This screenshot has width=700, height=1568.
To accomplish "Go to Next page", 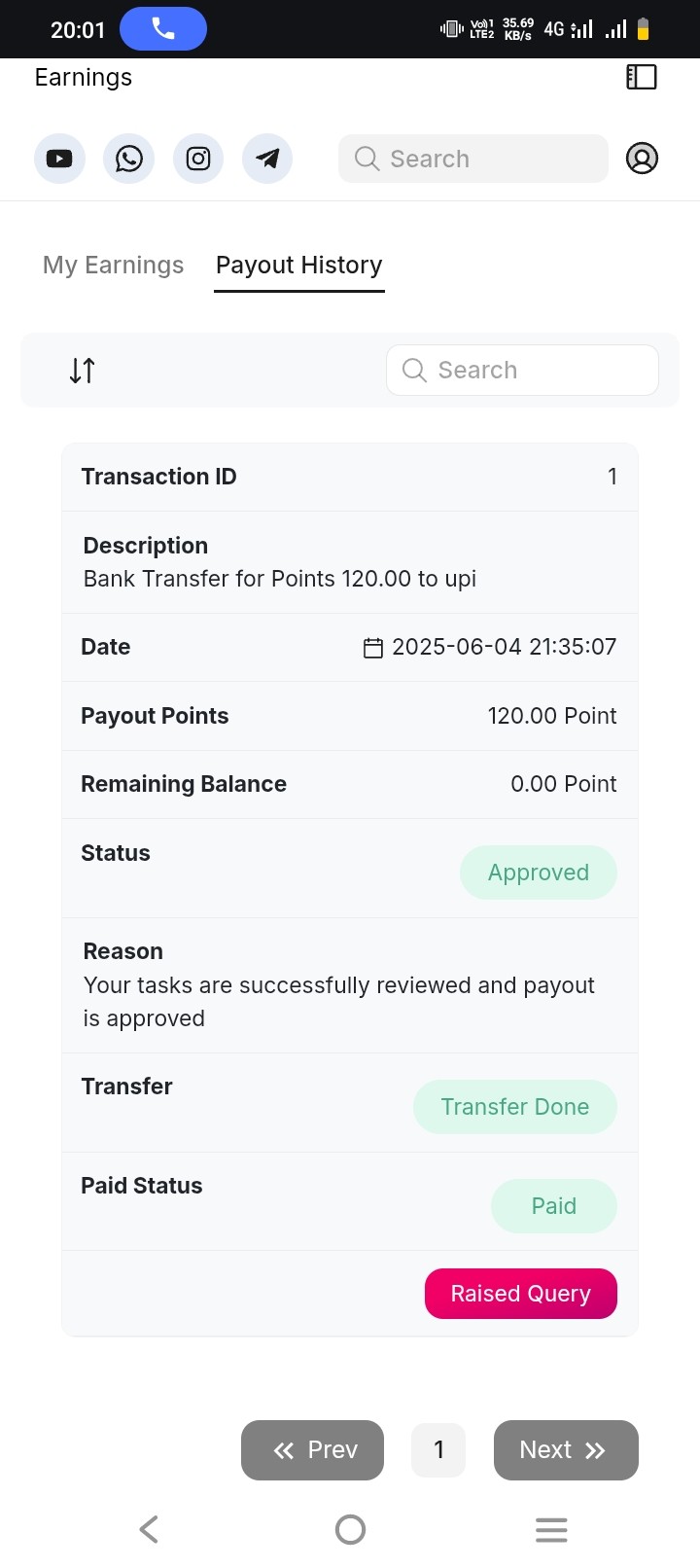I will coord(566,1450).
